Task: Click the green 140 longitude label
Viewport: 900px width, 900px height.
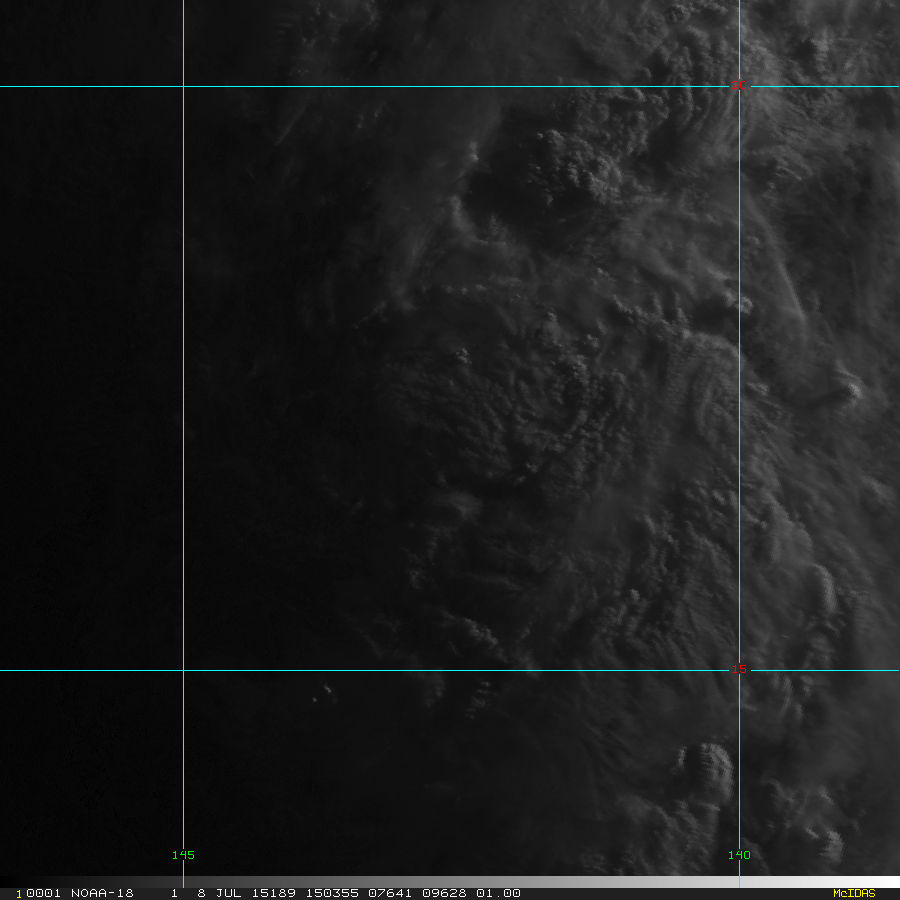Action: click(x=739, y=855)
